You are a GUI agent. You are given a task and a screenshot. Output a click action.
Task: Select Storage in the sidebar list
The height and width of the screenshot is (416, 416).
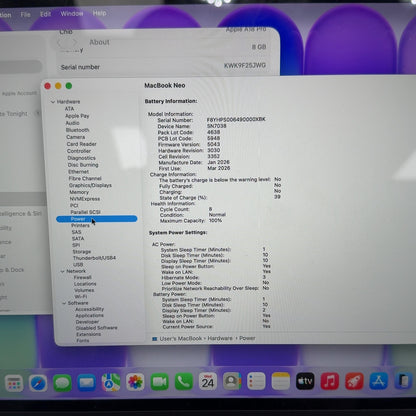click(x=82, y=252)
